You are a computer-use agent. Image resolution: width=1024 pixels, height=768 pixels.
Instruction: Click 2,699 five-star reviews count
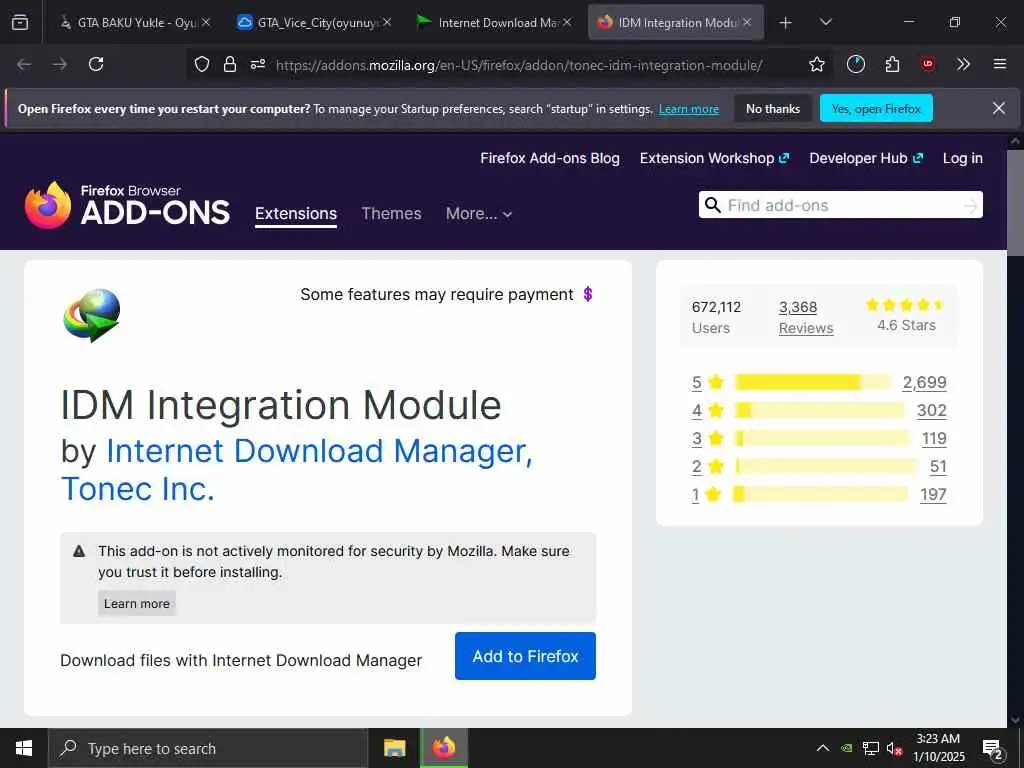(924, 382)
